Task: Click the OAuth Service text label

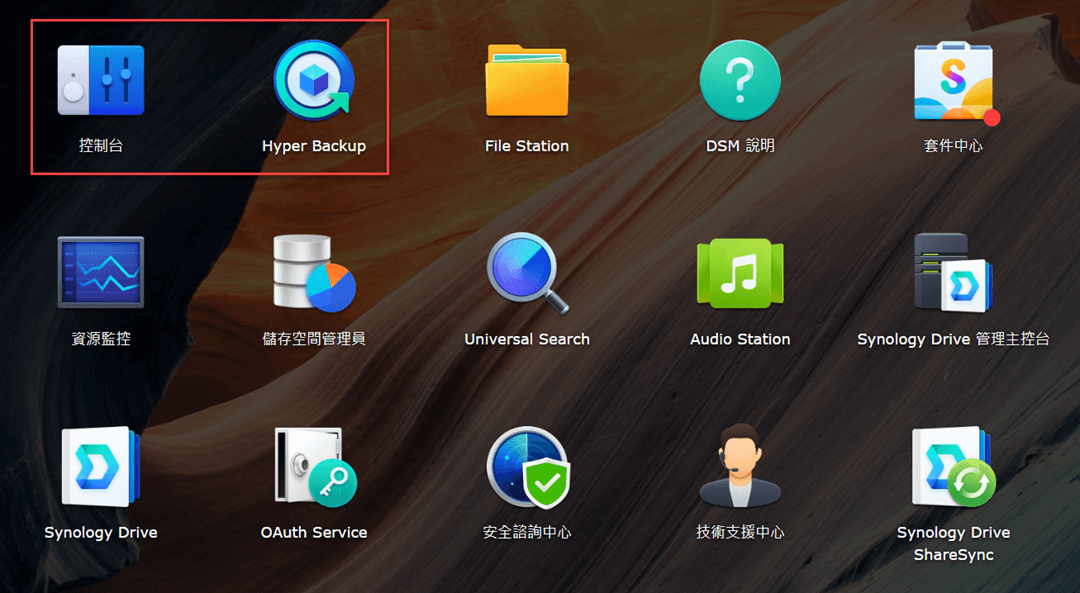Action: tap(314, 532)
